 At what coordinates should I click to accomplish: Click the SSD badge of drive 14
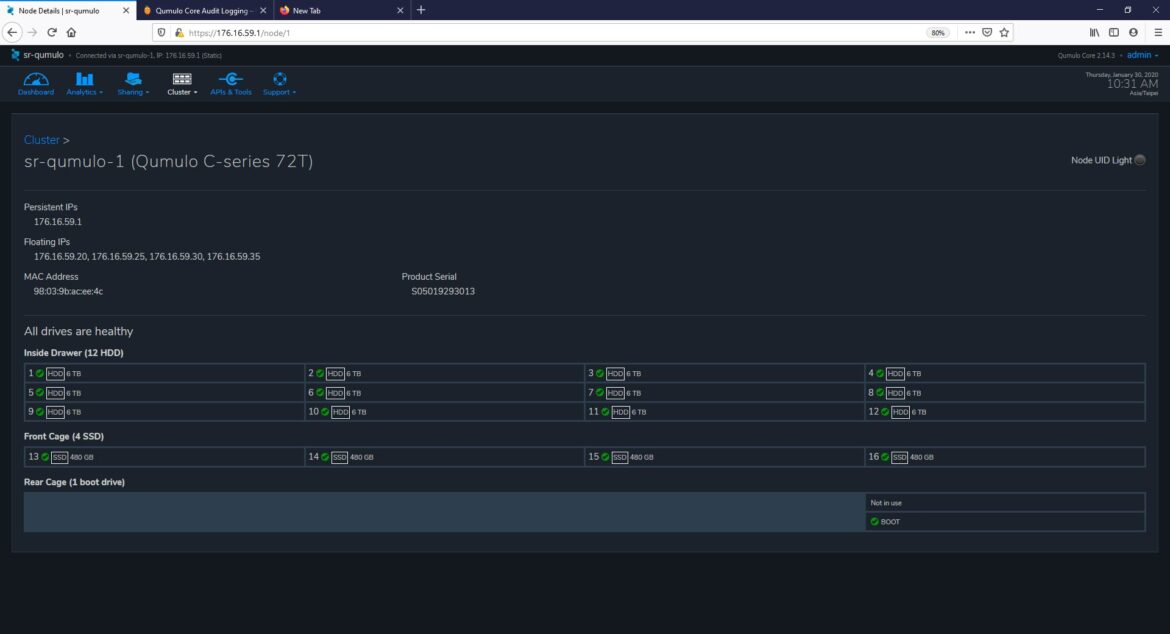[340, 457]
